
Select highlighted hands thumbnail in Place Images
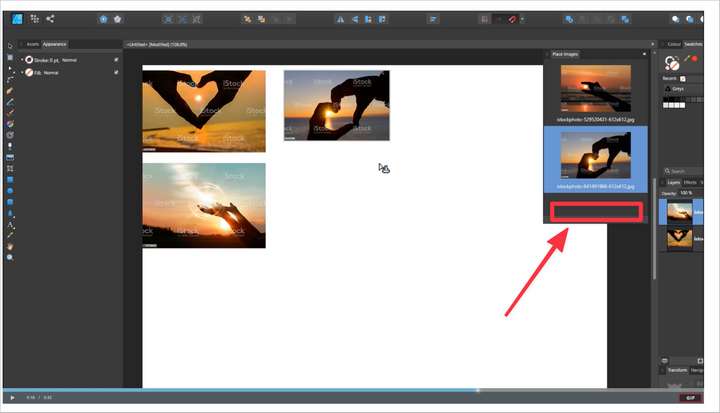[596, 155]
